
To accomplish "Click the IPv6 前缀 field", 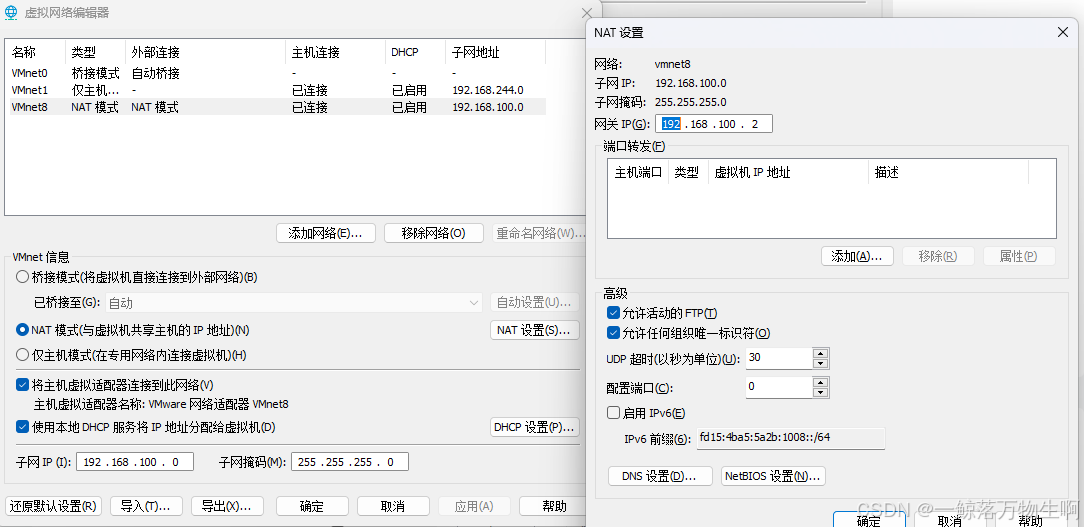I will pos(790,438).
